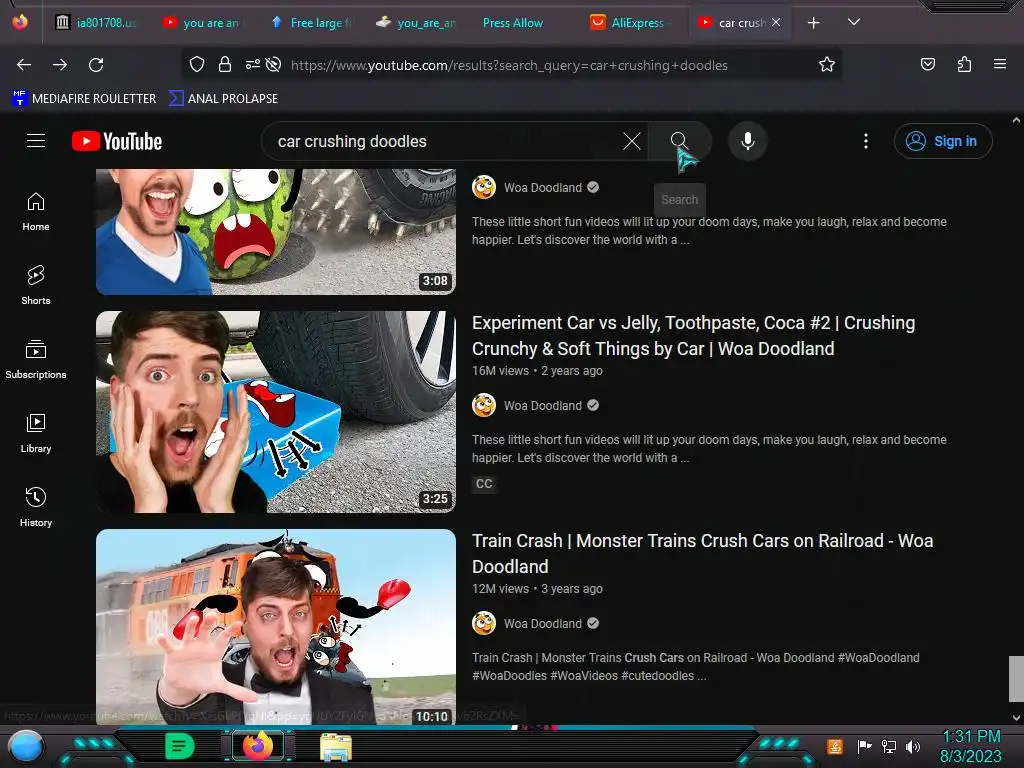Open History in the YouTube sidebar
The width and height of the screenshot is (1024, 768).
pyautogui.click(x=36, y=507)
